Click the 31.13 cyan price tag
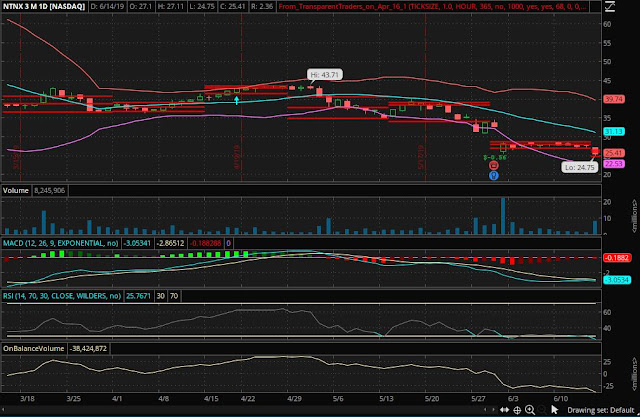640x417 pixels. [614, 131]
